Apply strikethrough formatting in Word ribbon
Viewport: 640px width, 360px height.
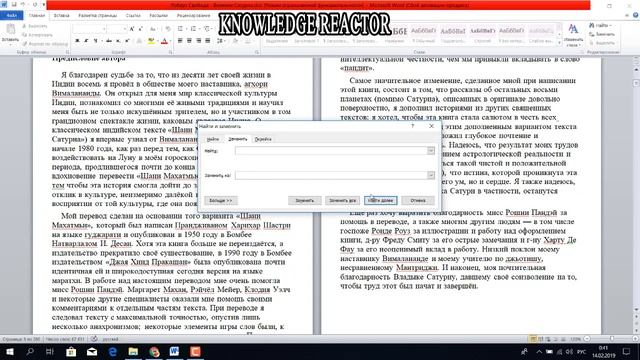point(109,41)
